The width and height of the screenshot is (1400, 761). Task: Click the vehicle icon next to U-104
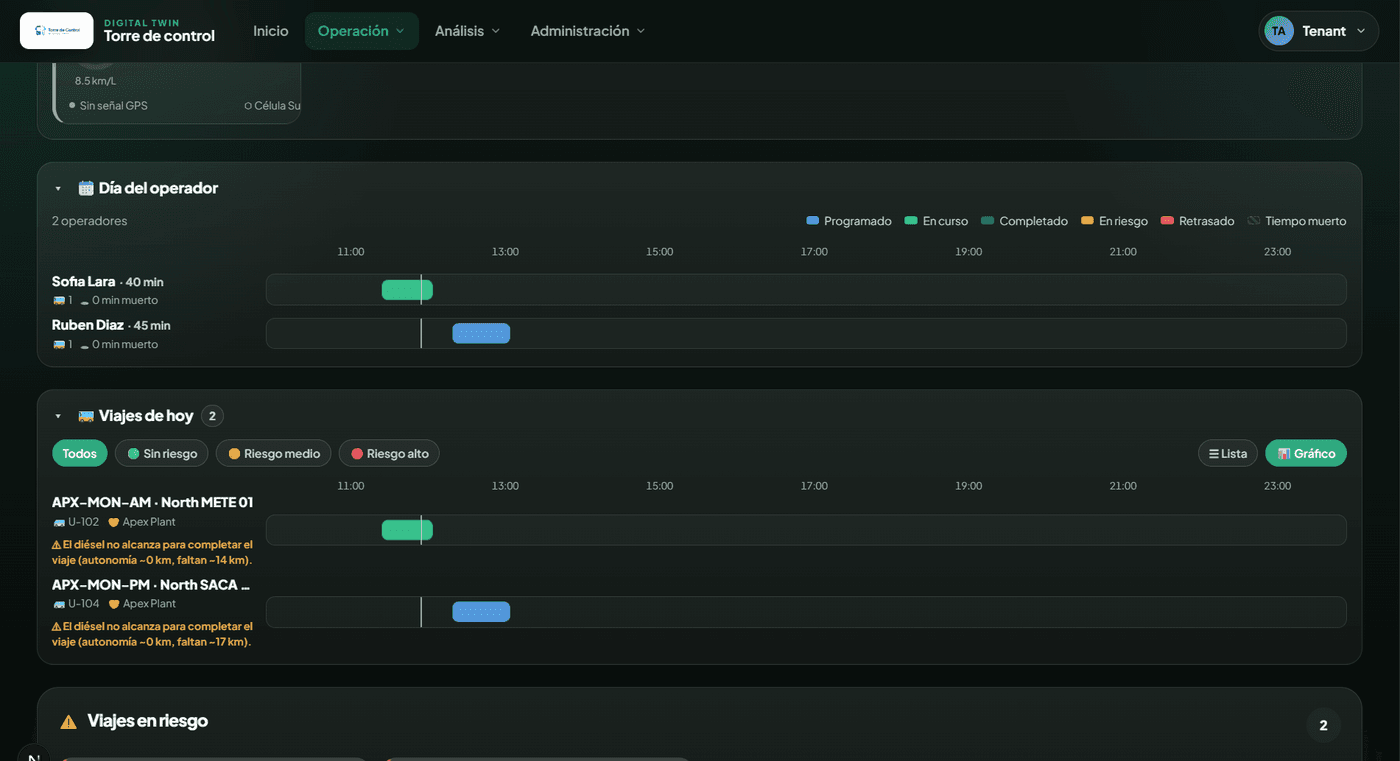click(x=59, y=604)
